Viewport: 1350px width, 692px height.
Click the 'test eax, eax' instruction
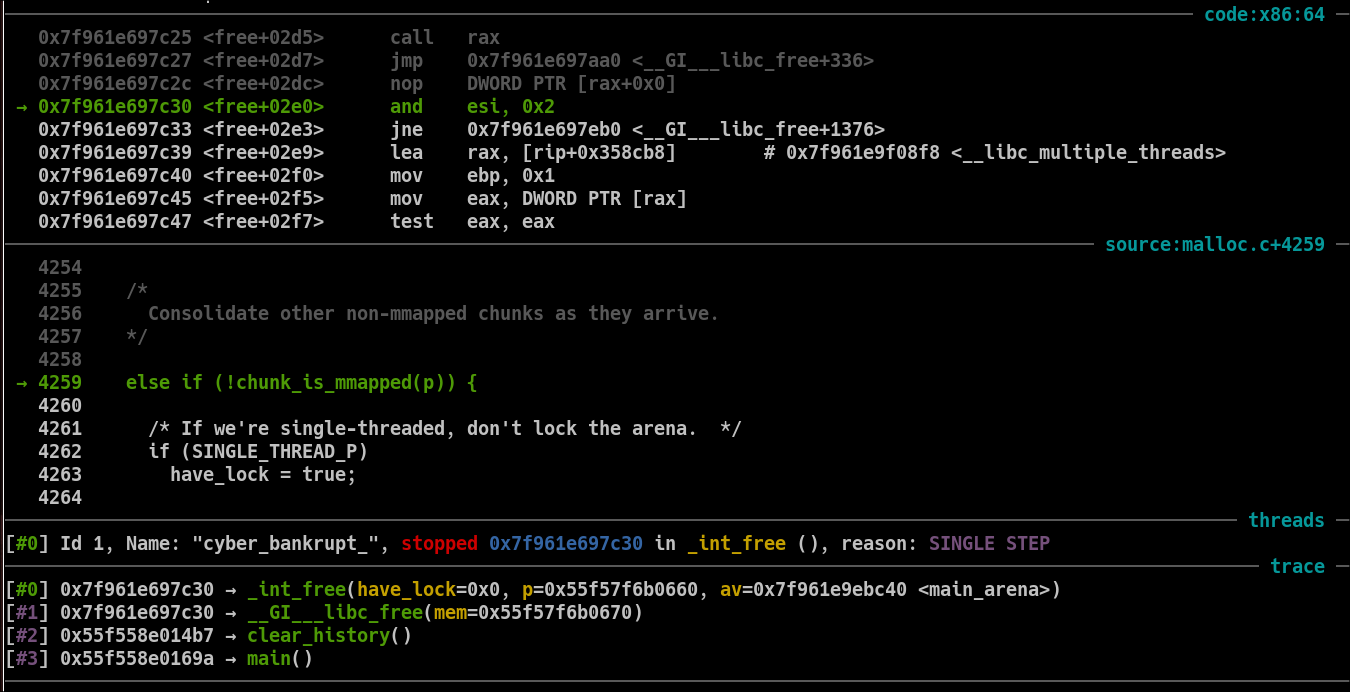click(472, 222)
